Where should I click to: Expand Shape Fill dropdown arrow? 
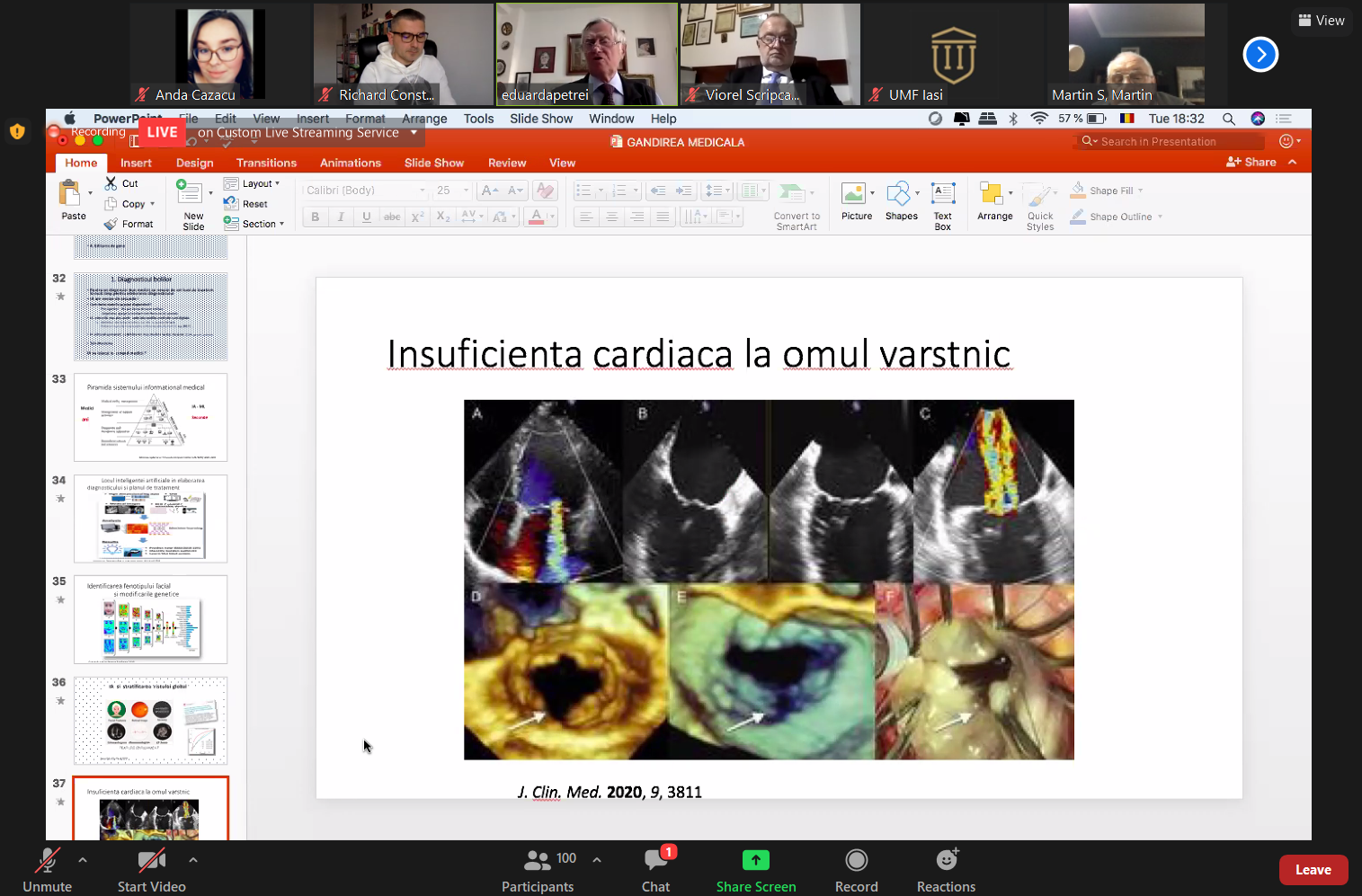[x=1141, y=191]
